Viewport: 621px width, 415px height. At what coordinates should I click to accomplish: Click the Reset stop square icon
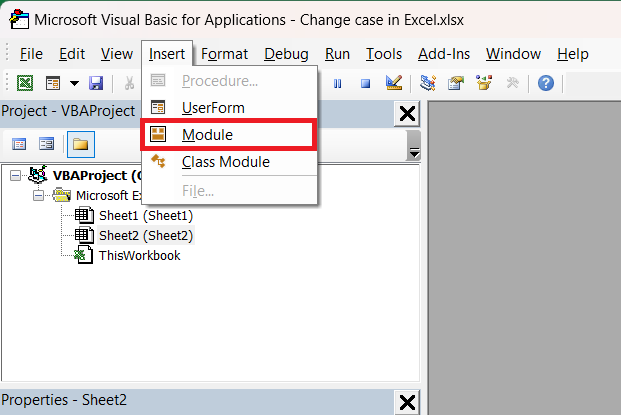tap(366, 84)
